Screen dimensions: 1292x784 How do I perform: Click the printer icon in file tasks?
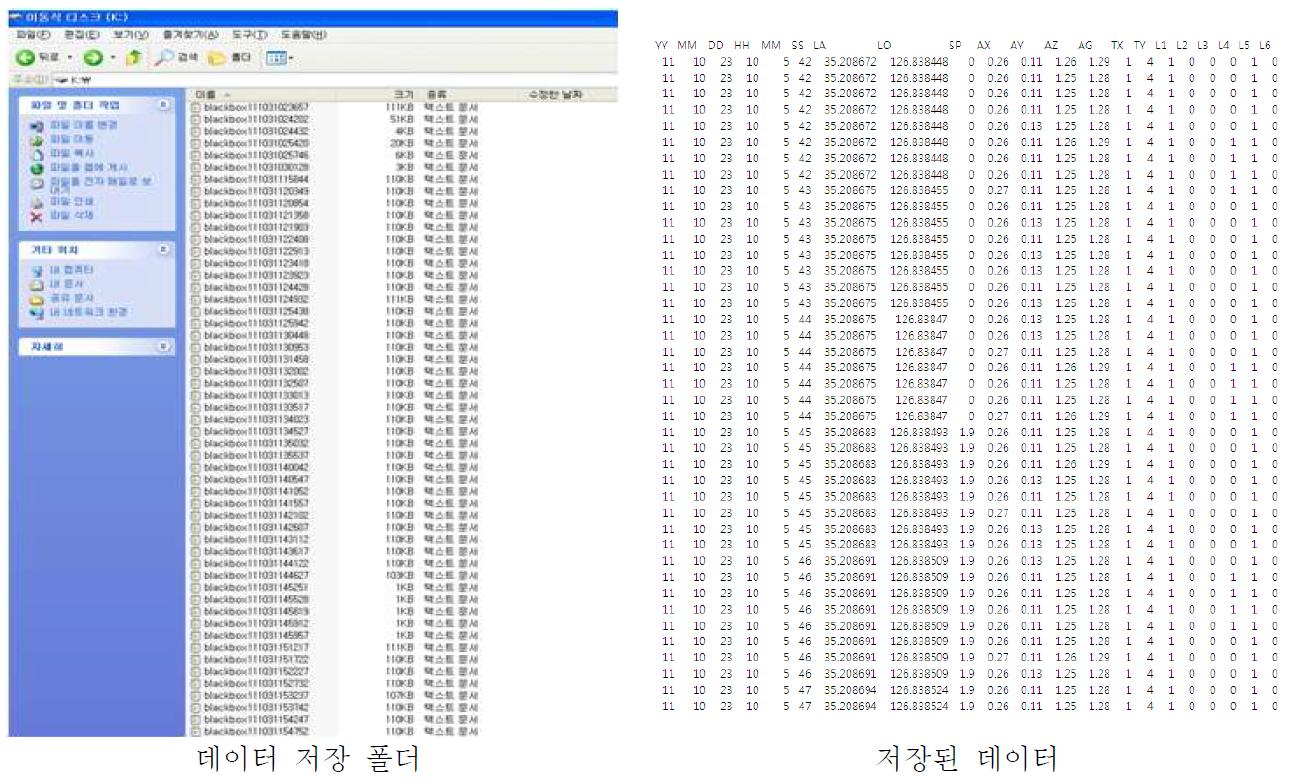click(36, 201)
